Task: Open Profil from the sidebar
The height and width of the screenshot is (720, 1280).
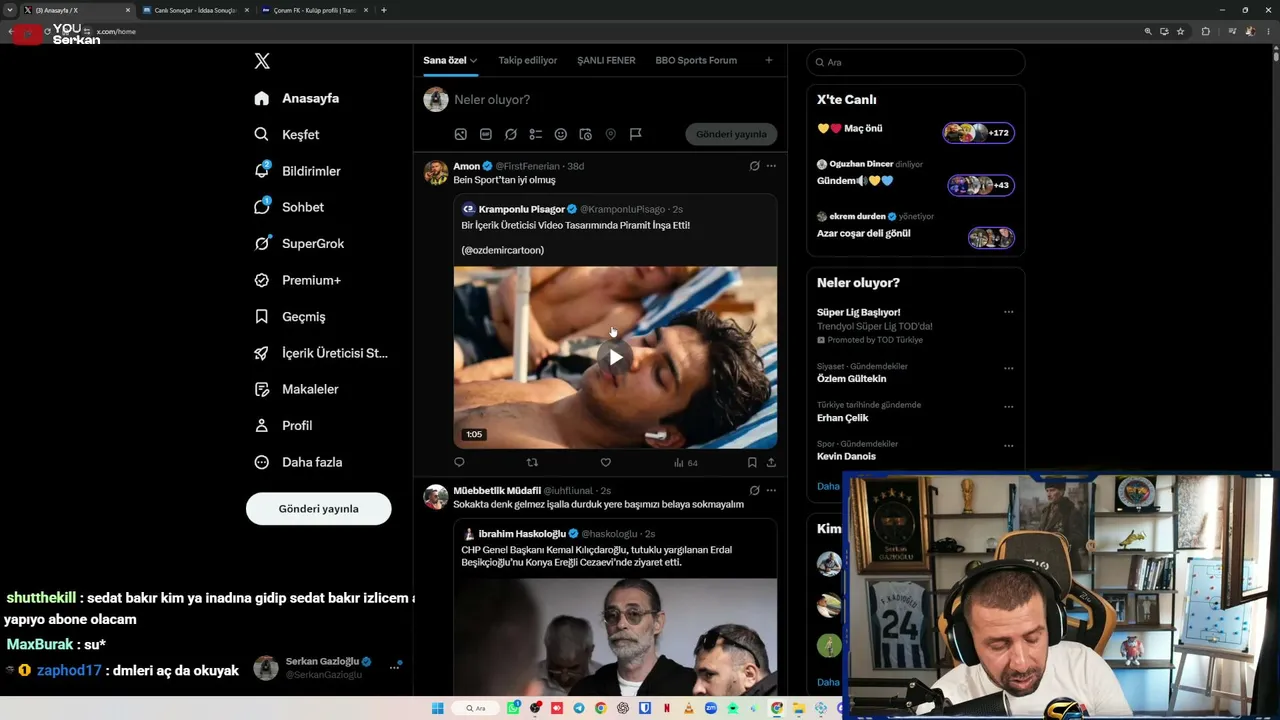Action: click(283, 425)
